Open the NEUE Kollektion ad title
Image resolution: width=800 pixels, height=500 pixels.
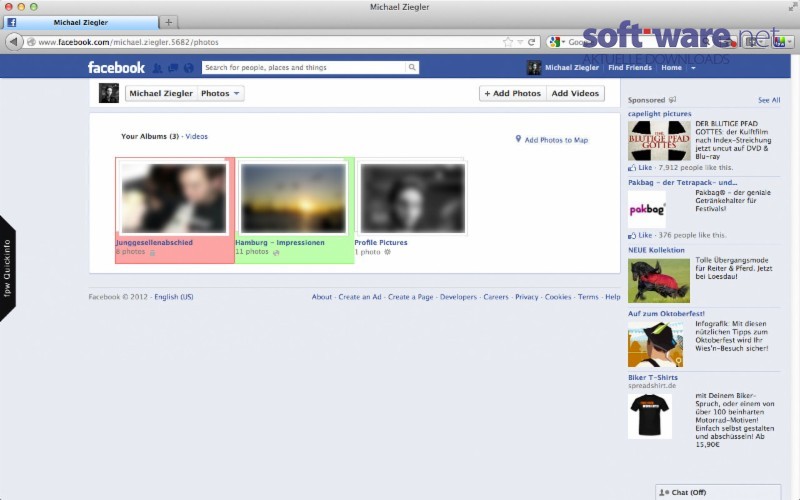pyautogui.click(x=656, y=250)
